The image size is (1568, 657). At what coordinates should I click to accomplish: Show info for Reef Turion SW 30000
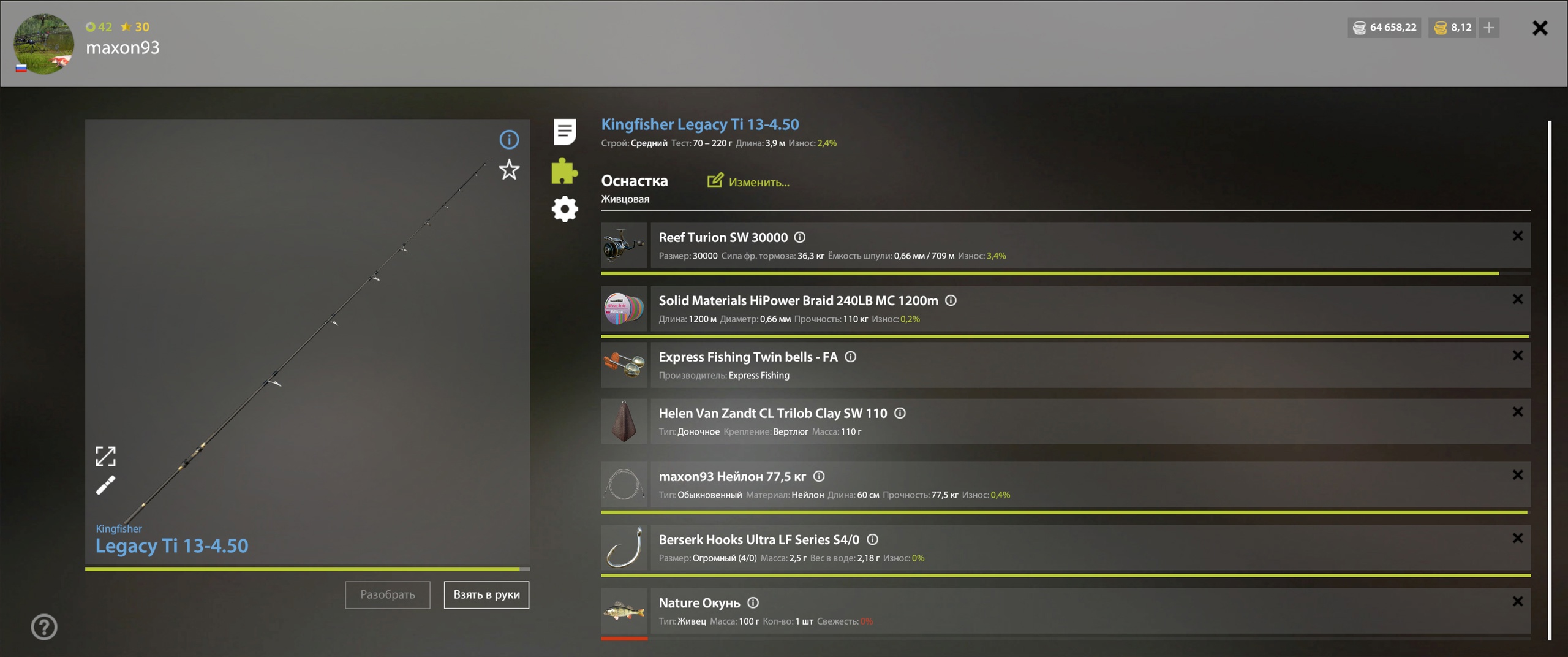800,237
